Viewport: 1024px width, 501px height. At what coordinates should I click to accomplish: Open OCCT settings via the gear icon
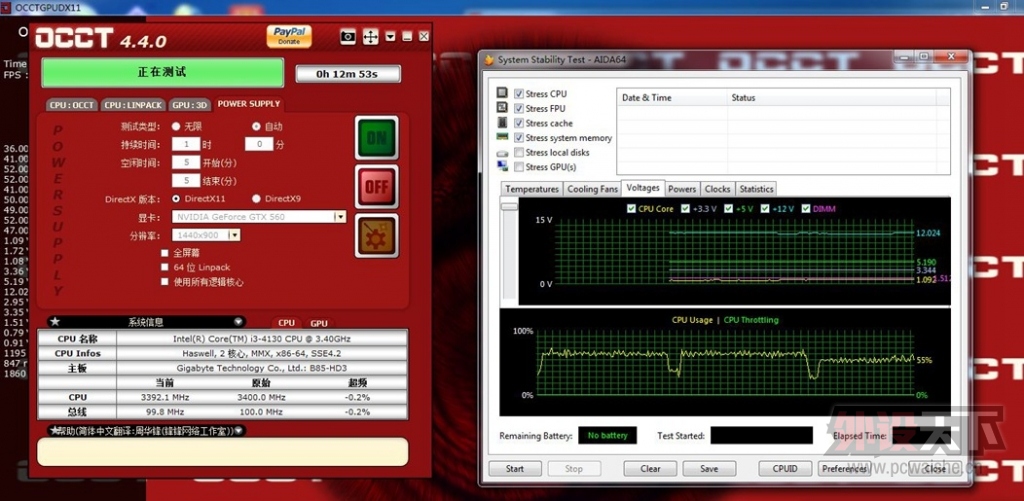pyautogui.click(x=376, y=236)
